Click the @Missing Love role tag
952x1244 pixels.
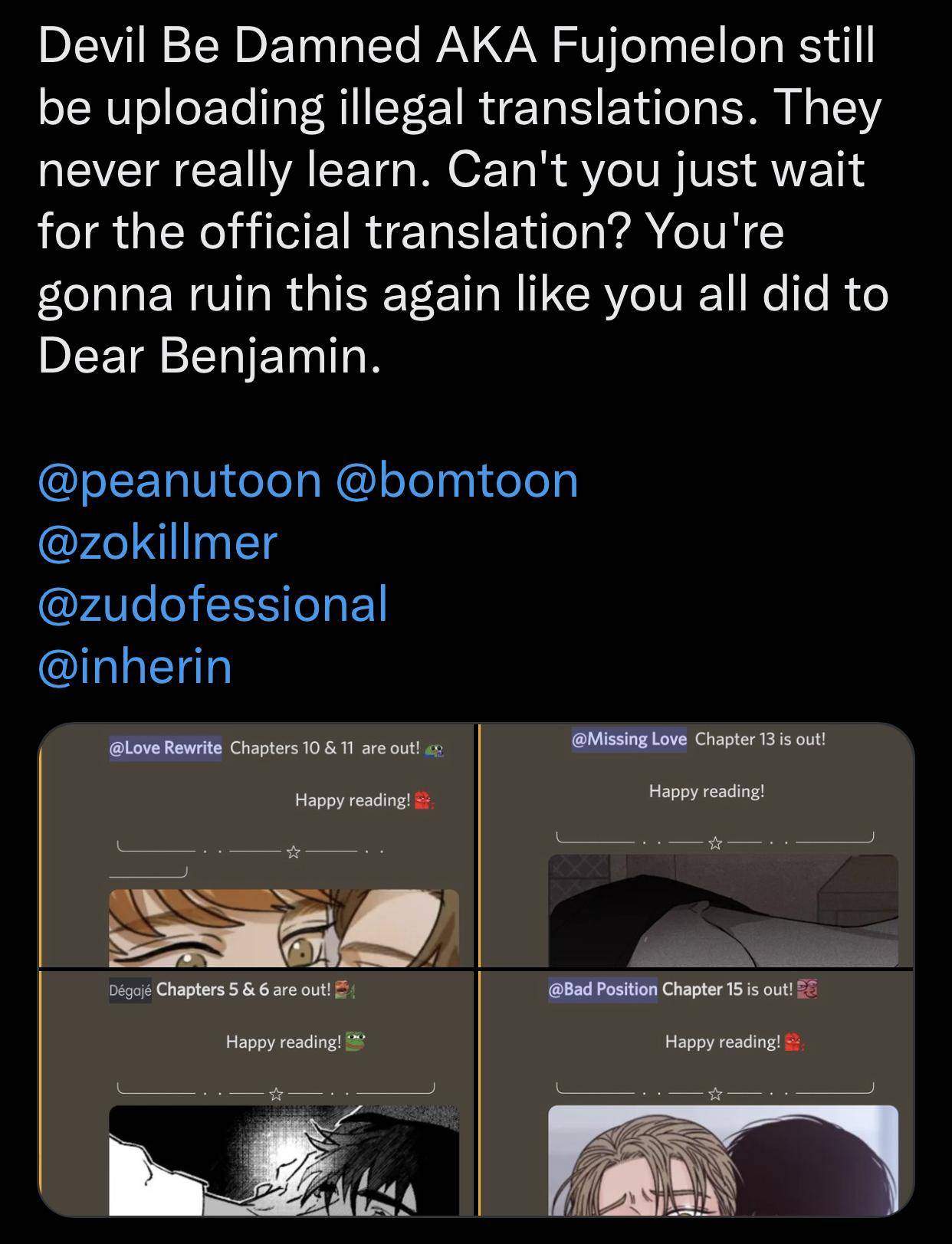click(x=629, y=740)
